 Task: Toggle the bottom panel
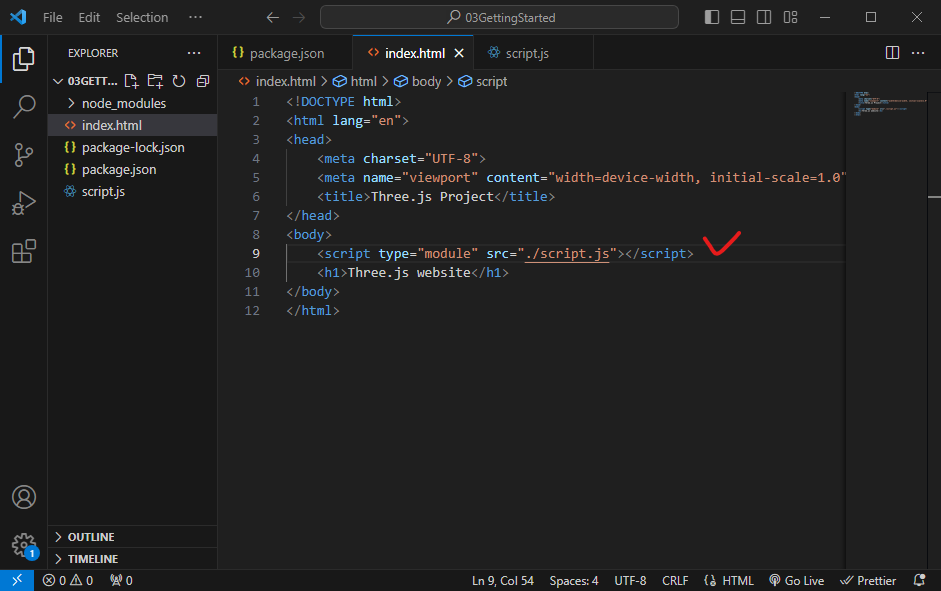(738, 17)
